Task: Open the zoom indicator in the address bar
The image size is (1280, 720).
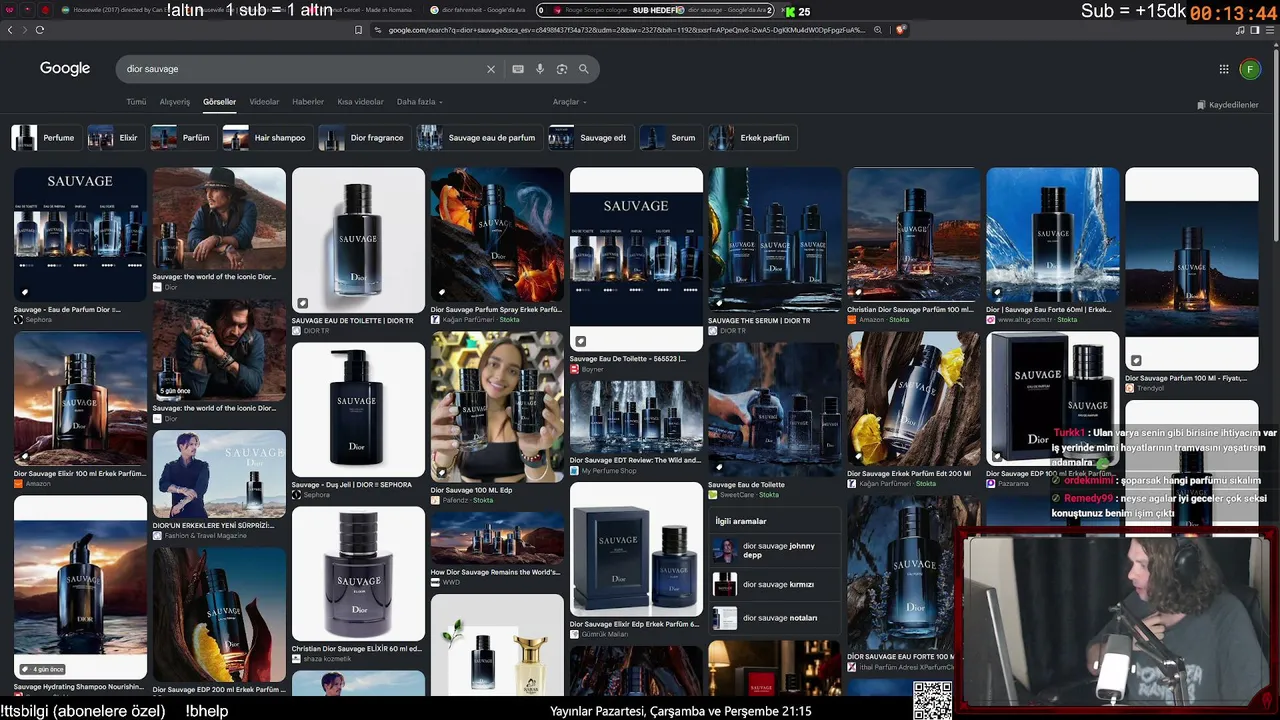Action: (x=878, y=30)
